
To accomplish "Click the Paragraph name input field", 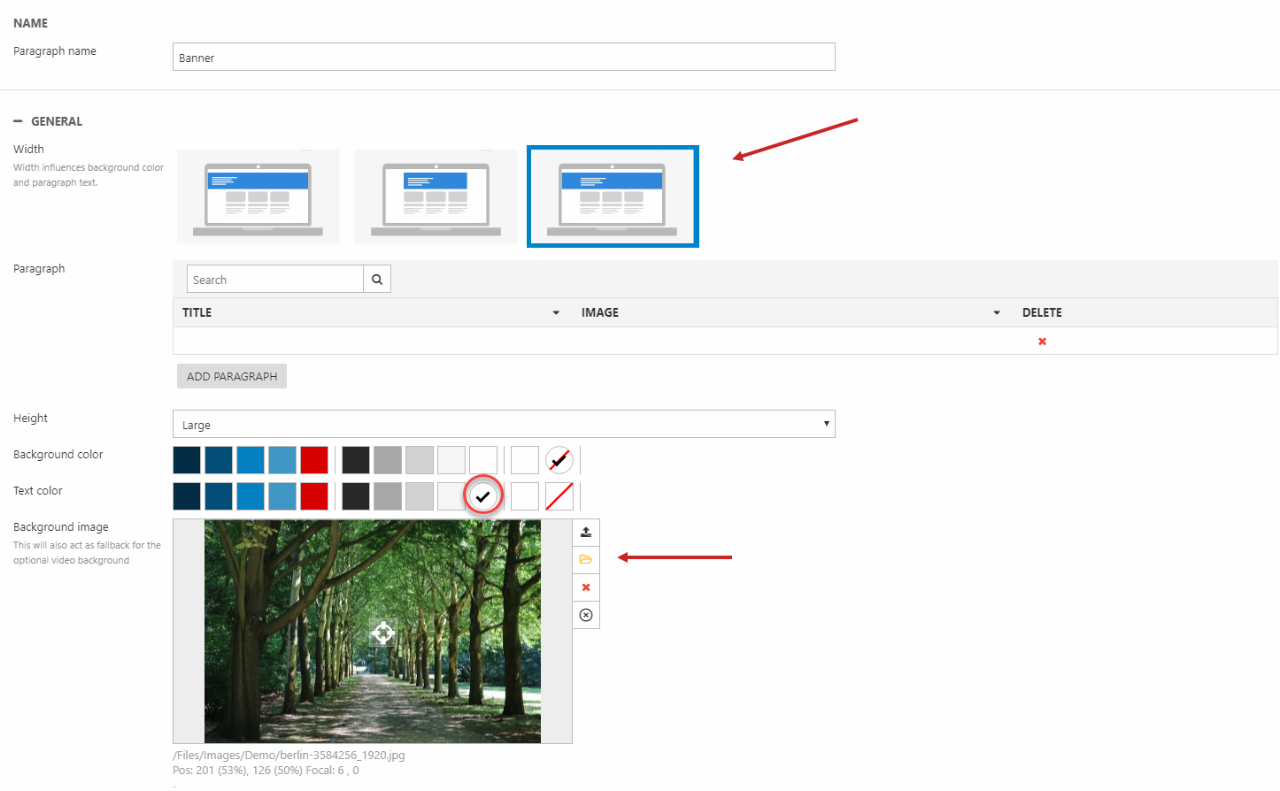I will pos(504,57).
